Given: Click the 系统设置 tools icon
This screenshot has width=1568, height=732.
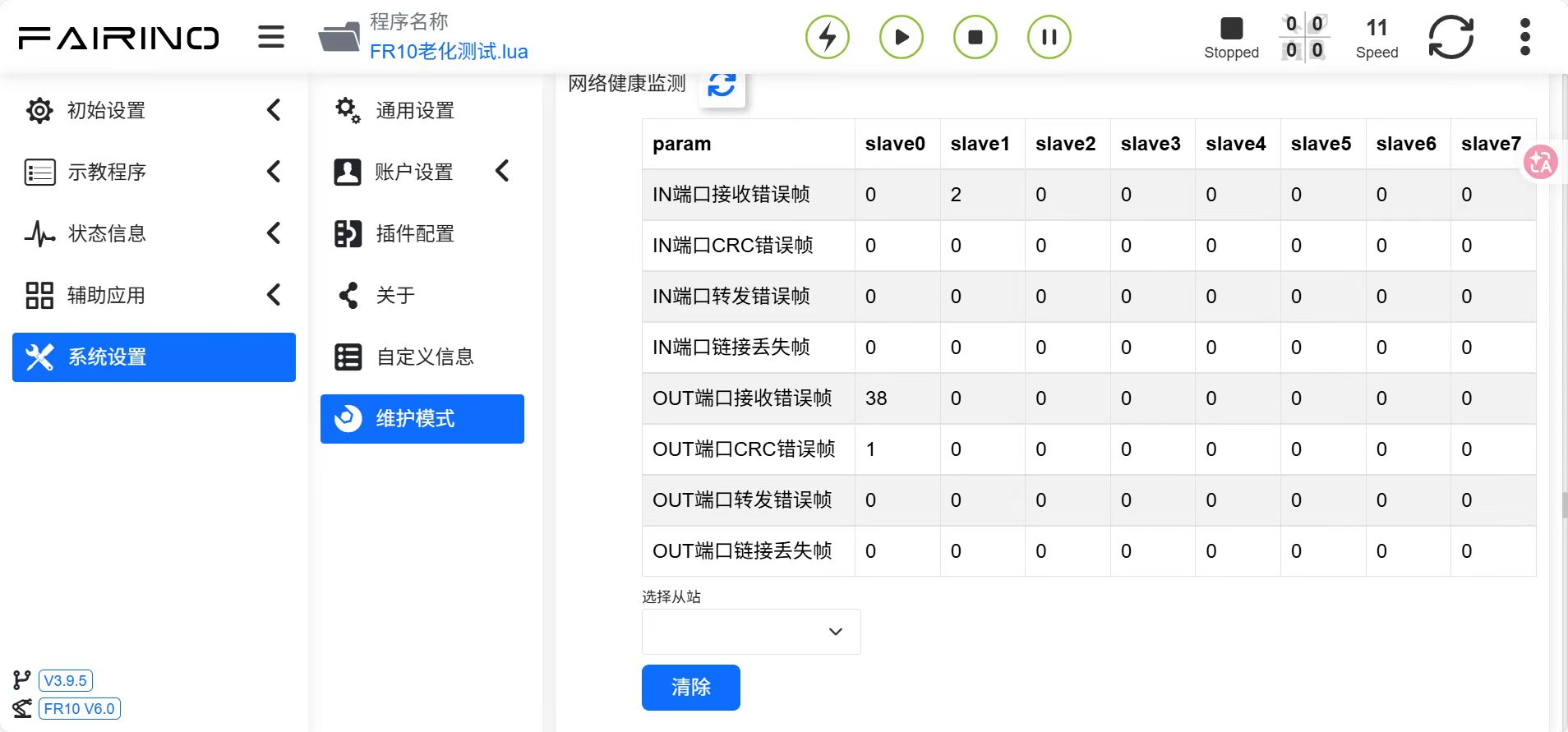Looking at the screenshot, I should click(x=39, y=357).
